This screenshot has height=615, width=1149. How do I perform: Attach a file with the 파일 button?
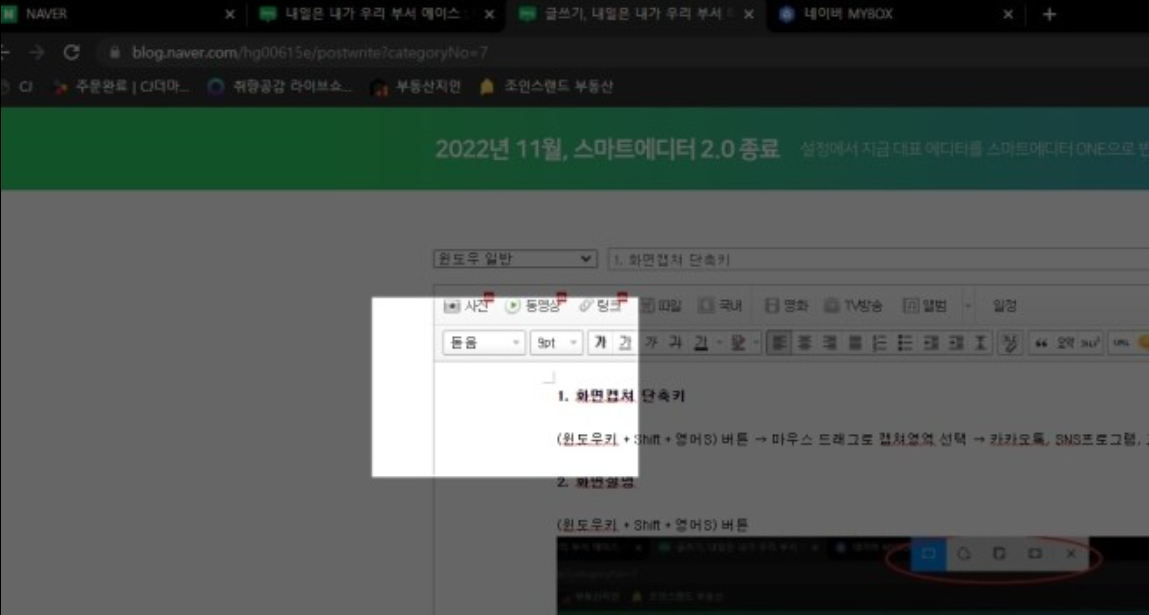[662, 306]
